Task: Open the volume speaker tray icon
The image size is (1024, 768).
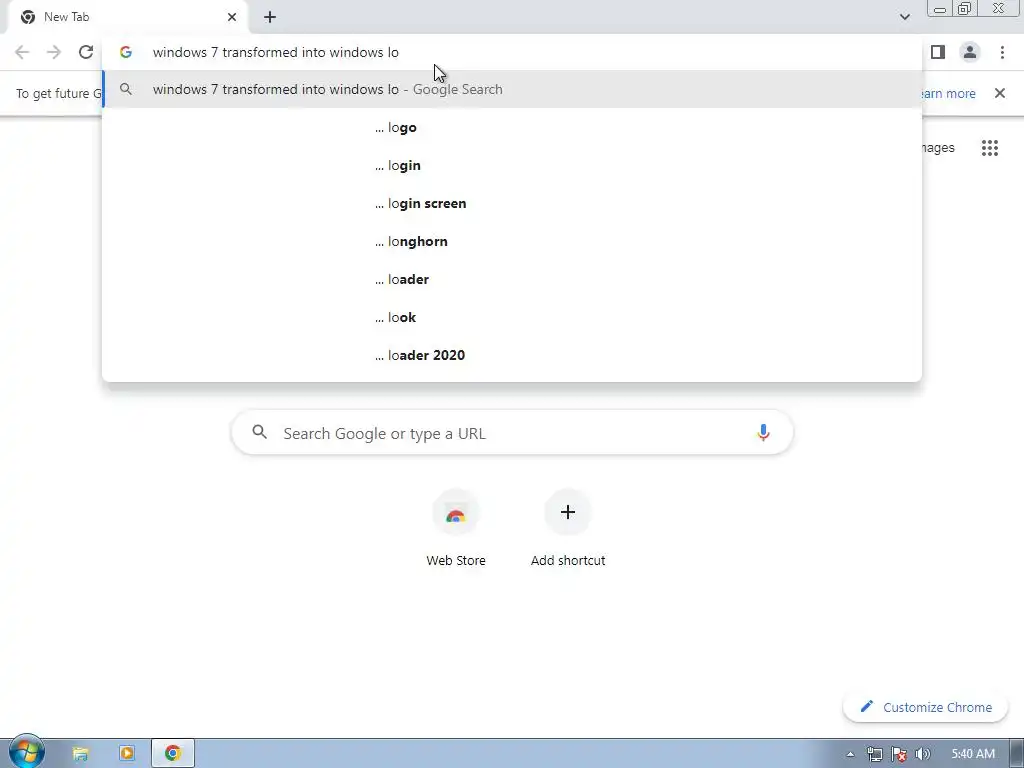Action: (x=923, y=754)
